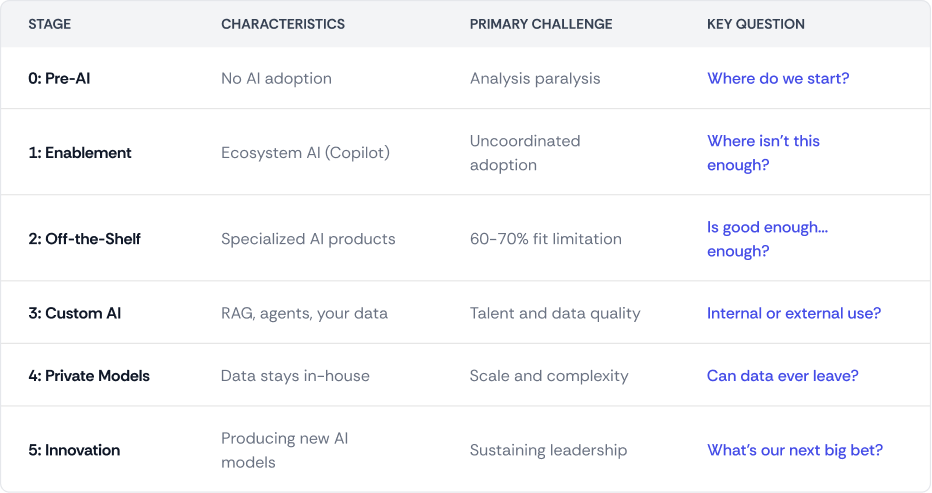Screen dimensions: 932x493
Task: Click the 'Where do we start?' link
Action: [x=778, y=78]
